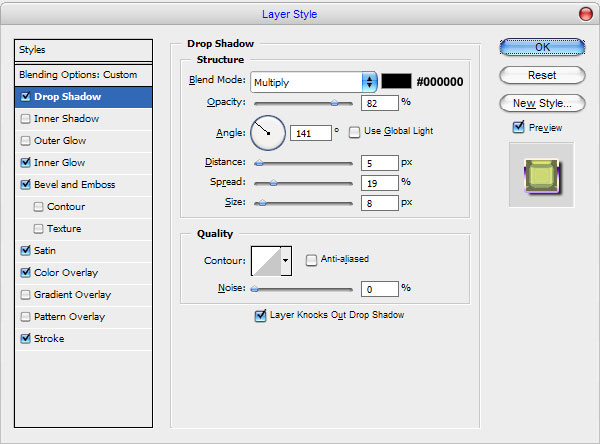This screenshot has width=600, height=444.
Task: Enable the Texture sub-option checkbox
Action: point(38,229)
